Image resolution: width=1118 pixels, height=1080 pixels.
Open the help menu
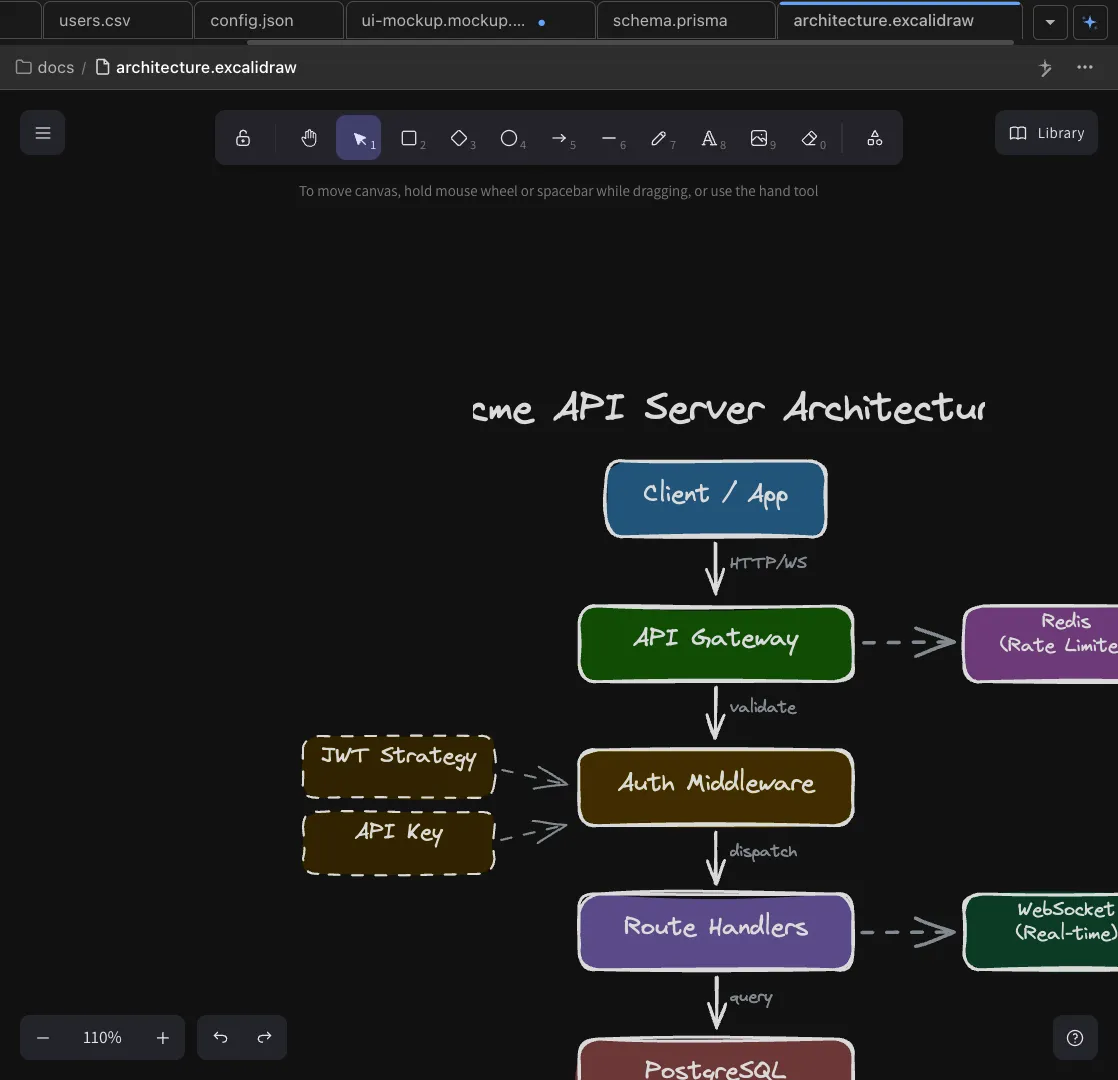pos(1075,1037)
